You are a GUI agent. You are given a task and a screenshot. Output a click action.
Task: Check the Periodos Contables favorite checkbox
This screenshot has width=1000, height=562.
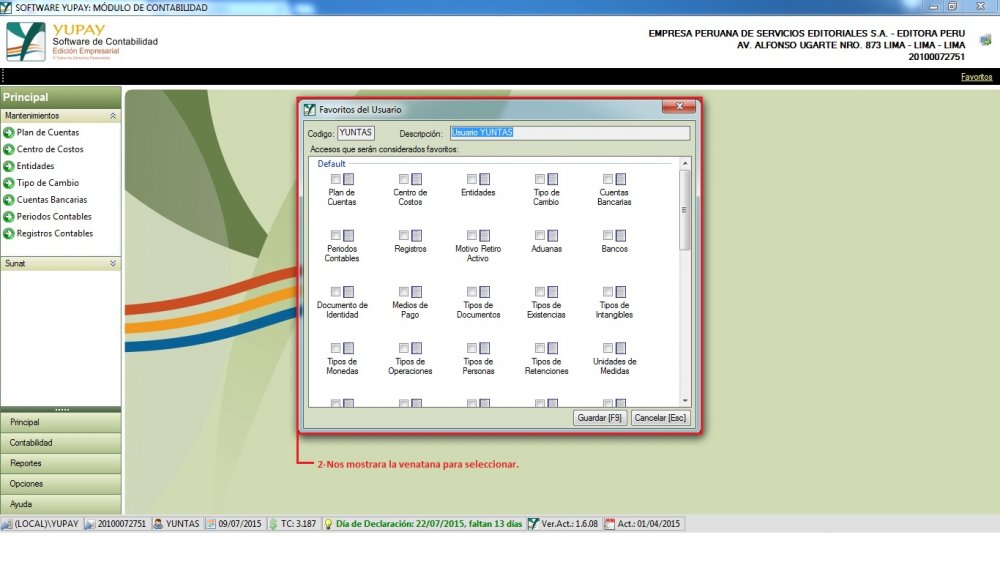tap(335, 235)
